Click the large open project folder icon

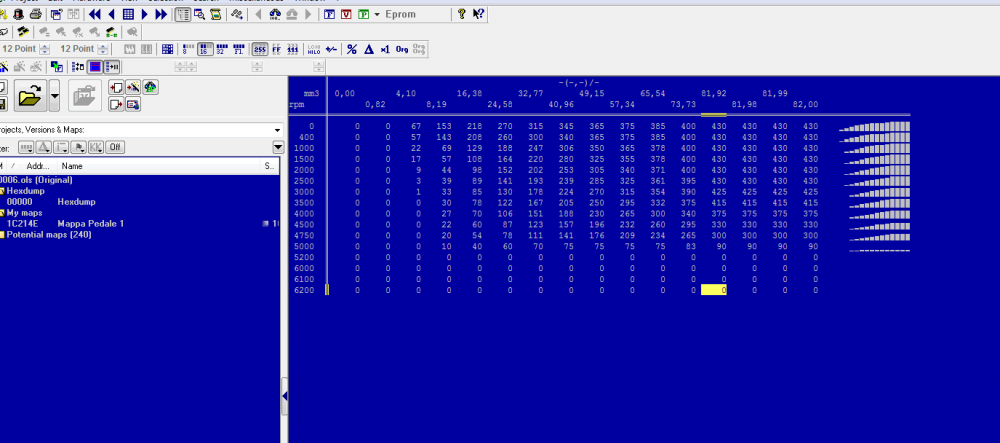pyautogui.click(x=28, y=96)
